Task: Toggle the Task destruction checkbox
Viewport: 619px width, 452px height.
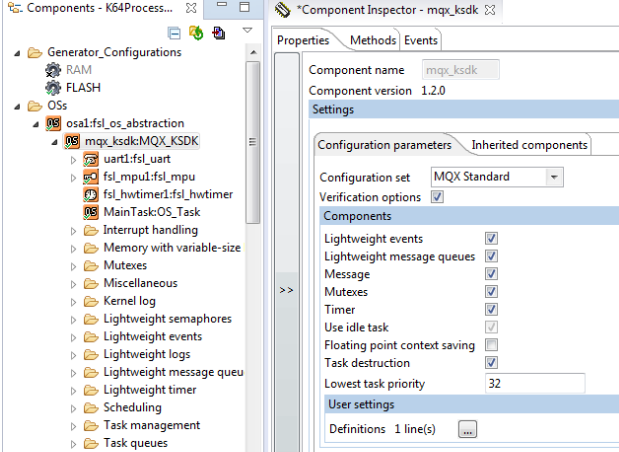Action: click(x=491, y=364)
